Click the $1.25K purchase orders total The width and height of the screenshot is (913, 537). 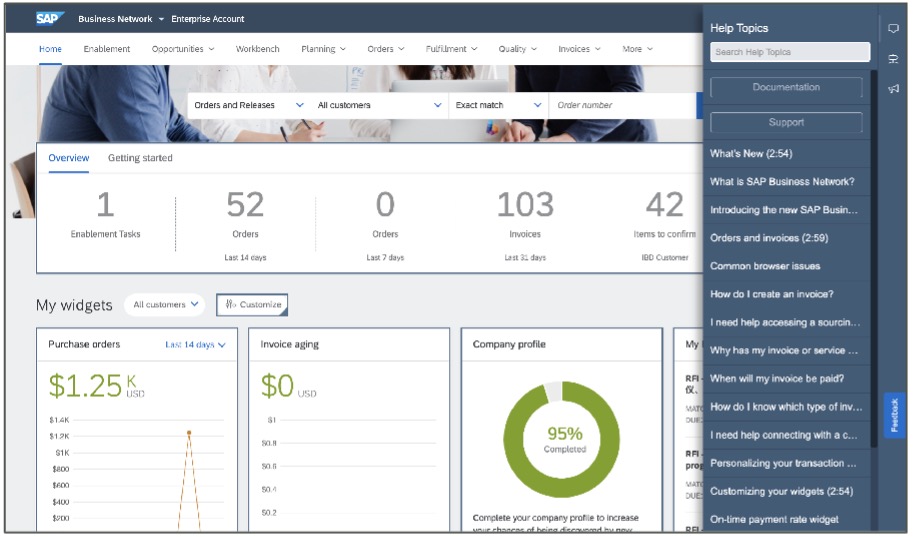tap(96, 386)
